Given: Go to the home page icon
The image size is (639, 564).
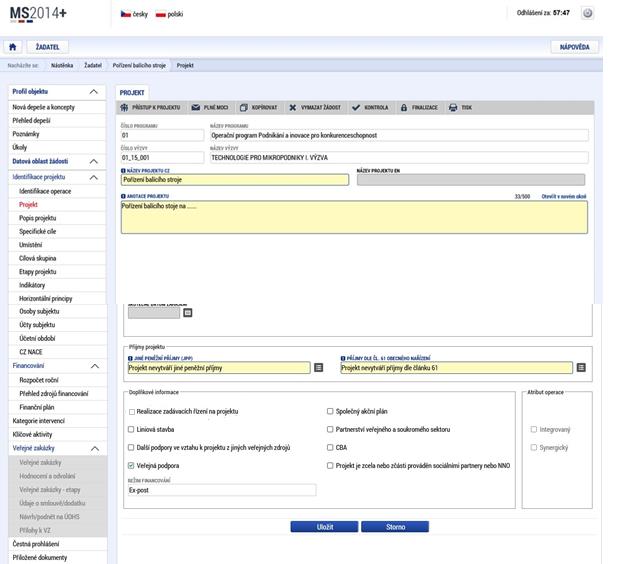Looking at the screenshot, I should pyautogui.click(x=13, y=47).
